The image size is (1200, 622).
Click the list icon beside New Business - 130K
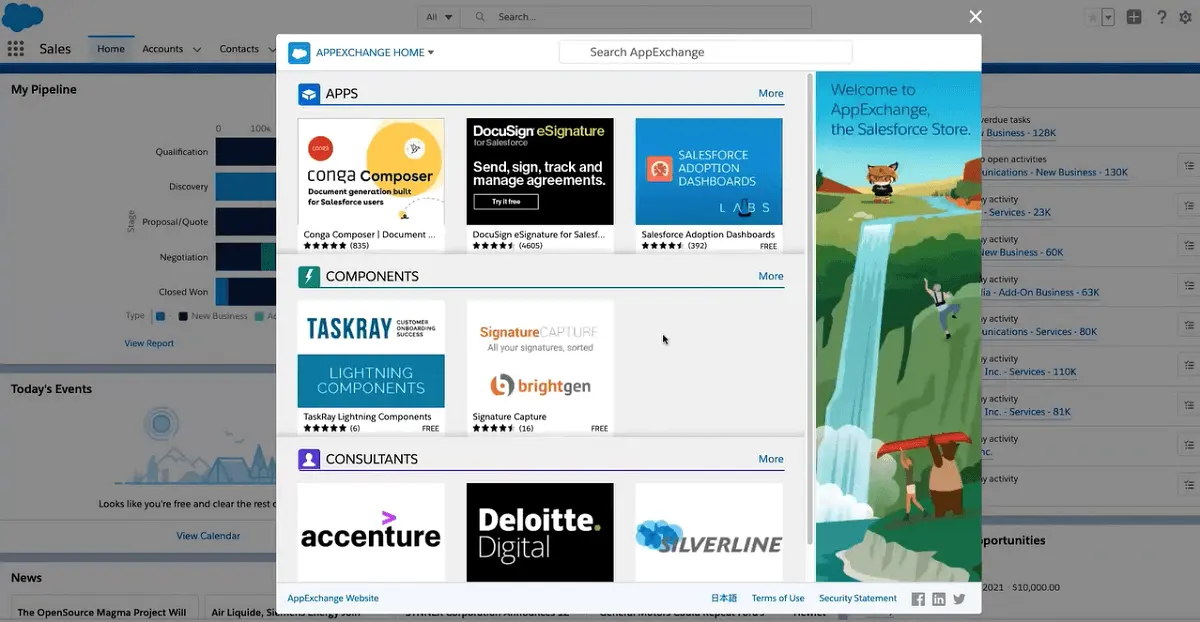(1189, 166)
